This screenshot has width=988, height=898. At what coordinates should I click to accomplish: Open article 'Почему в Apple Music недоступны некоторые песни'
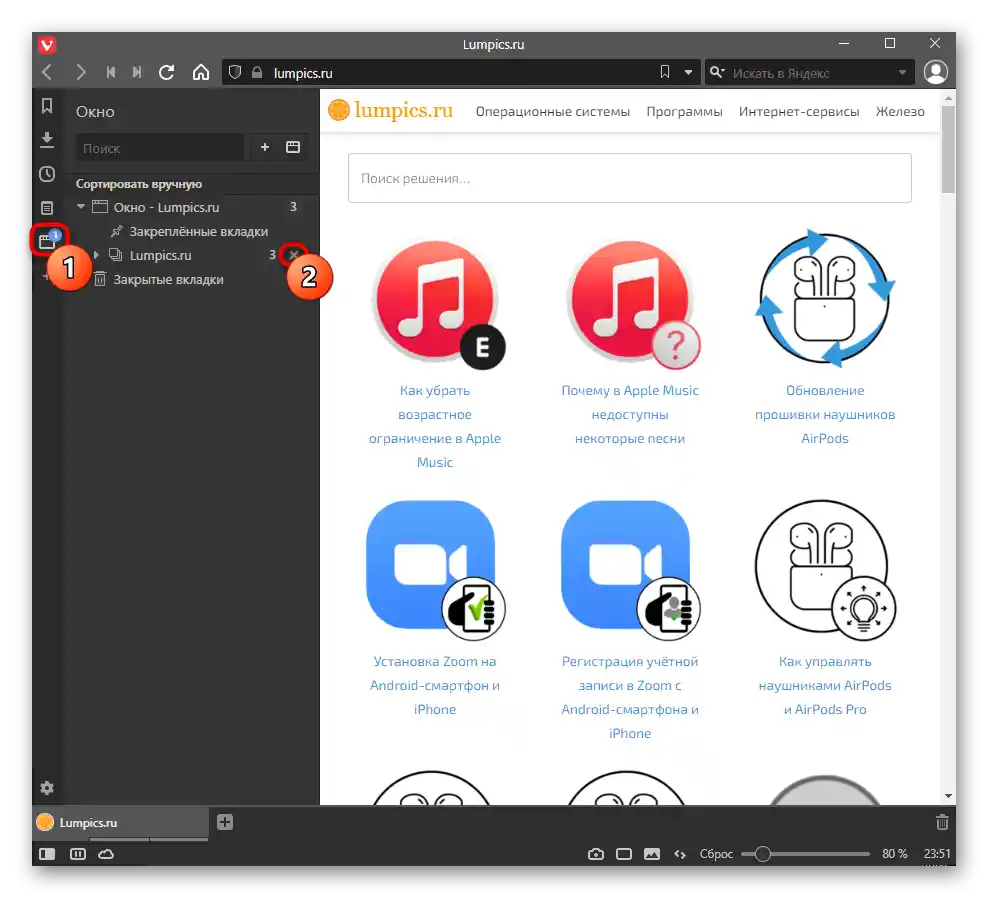pos(630,414)
